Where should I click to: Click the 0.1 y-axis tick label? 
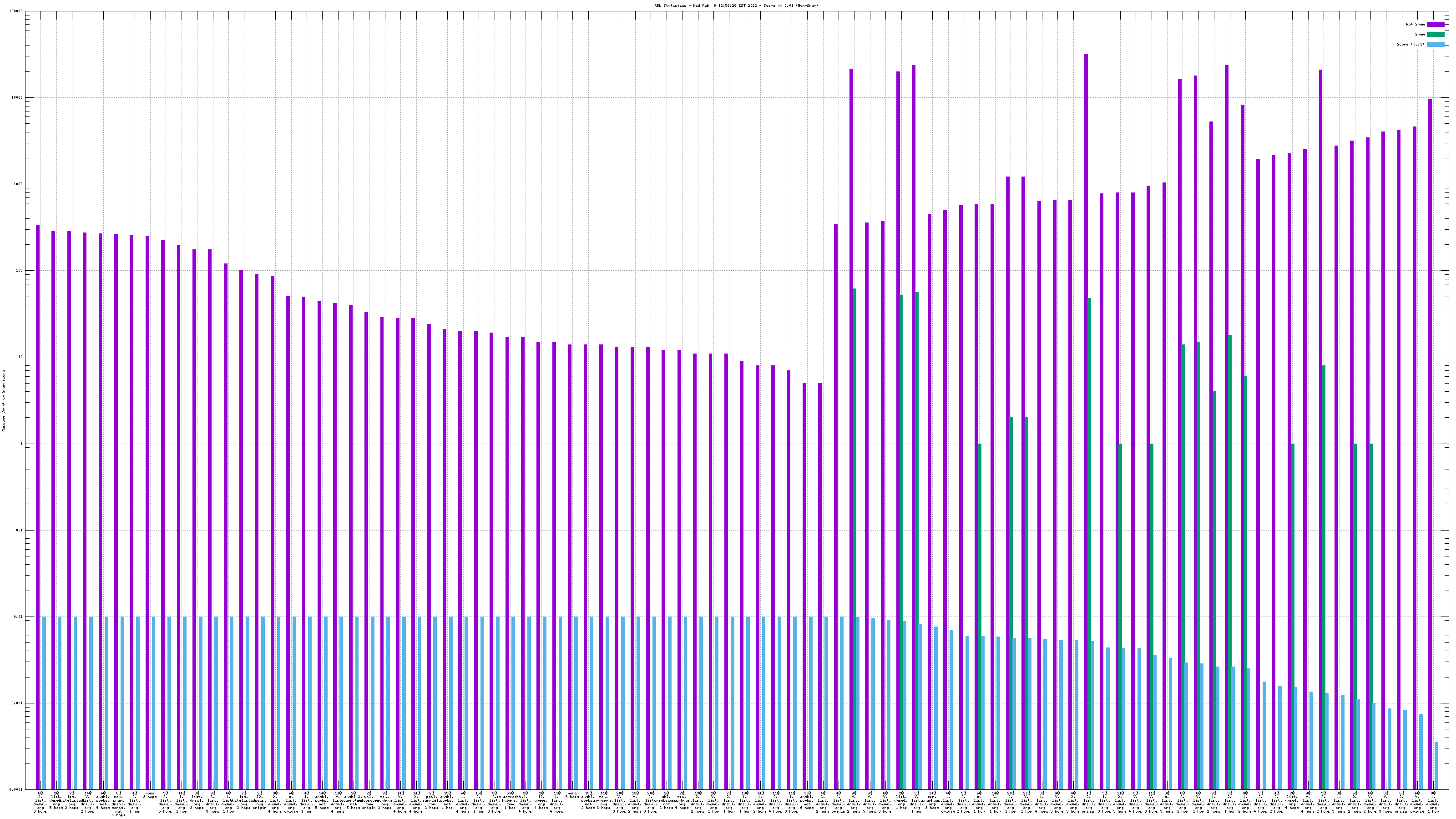coord(19,531)
